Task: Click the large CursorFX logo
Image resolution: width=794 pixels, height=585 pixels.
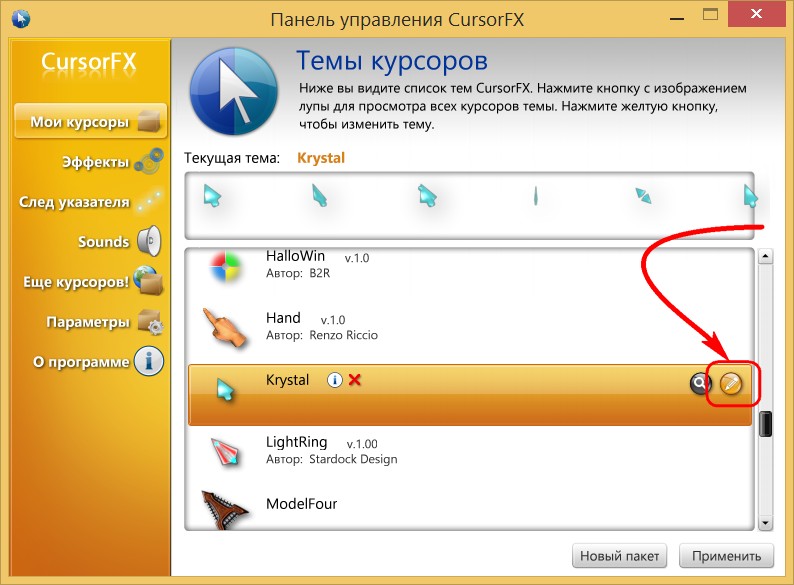Action: 234,91
